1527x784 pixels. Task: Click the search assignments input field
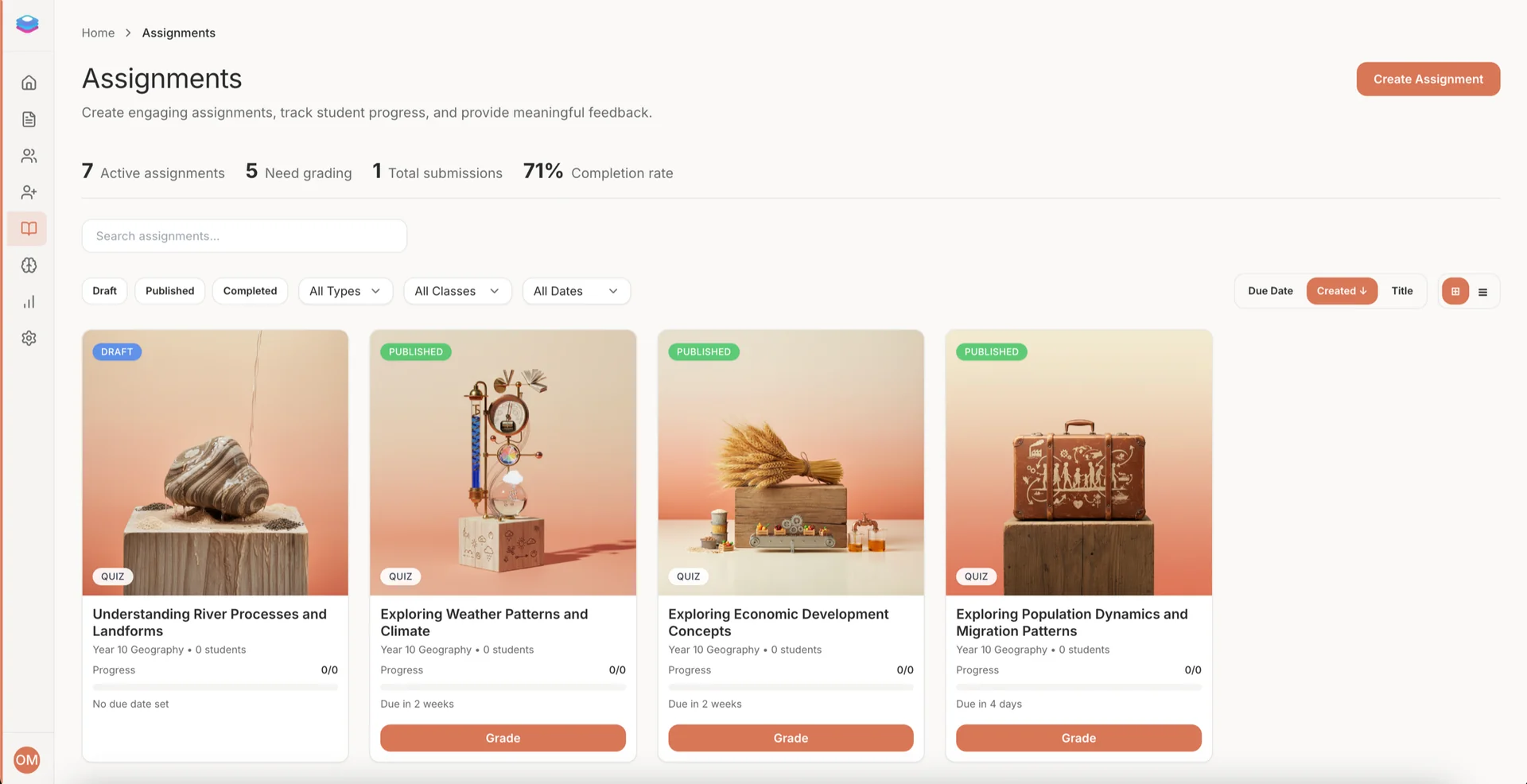point(244,235)
